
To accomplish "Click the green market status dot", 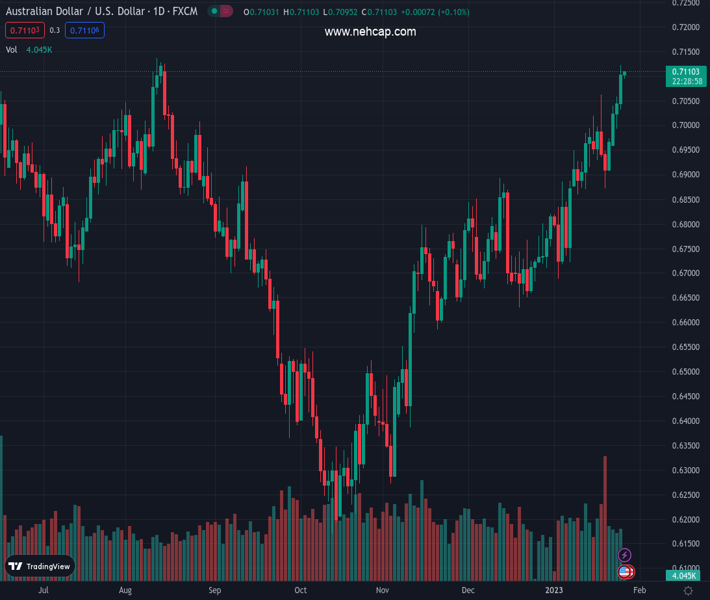I will 214,12.
